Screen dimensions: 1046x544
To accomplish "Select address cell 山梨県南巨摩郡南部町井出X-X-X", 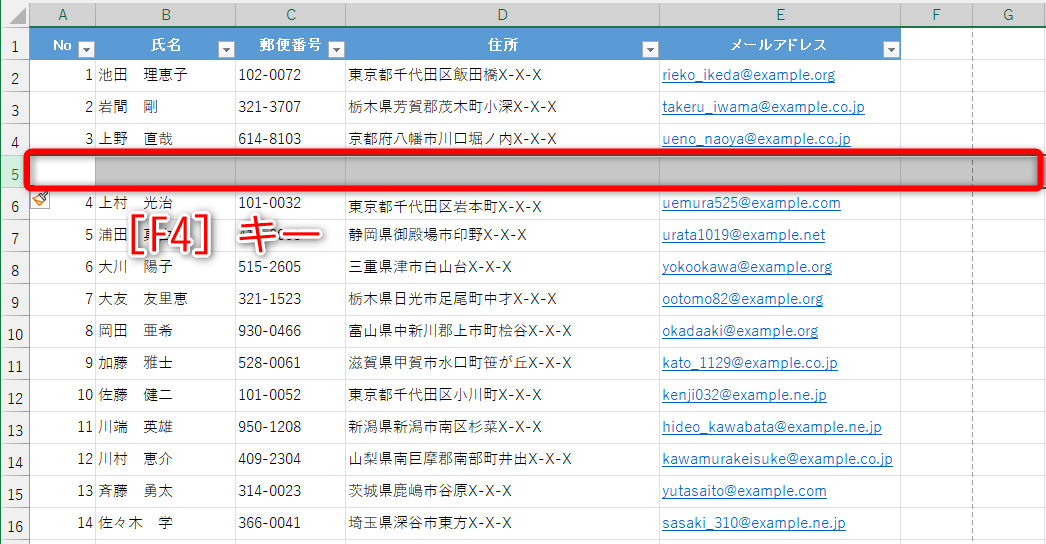I will (x=502, y=460).
